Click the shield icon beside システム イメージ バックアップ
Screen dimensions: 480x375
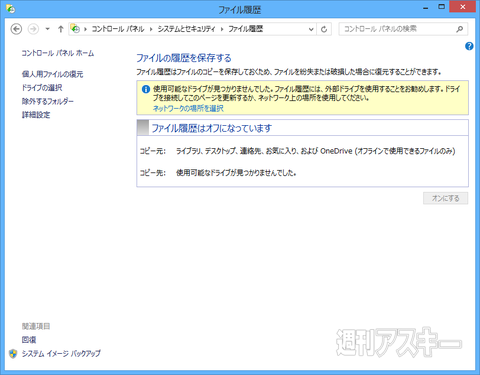click(13, 354)
